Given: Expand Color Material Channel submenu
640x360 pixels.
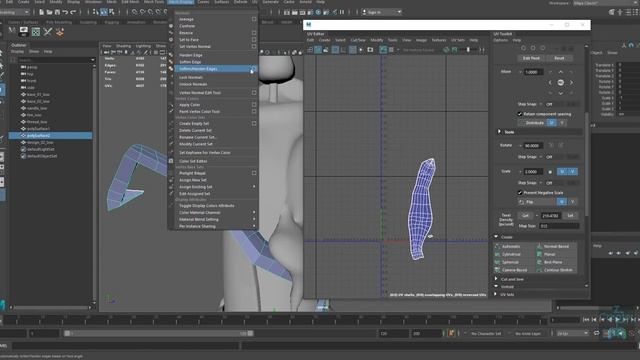Looking at the screenshot, I should click(x=254, y=213).
